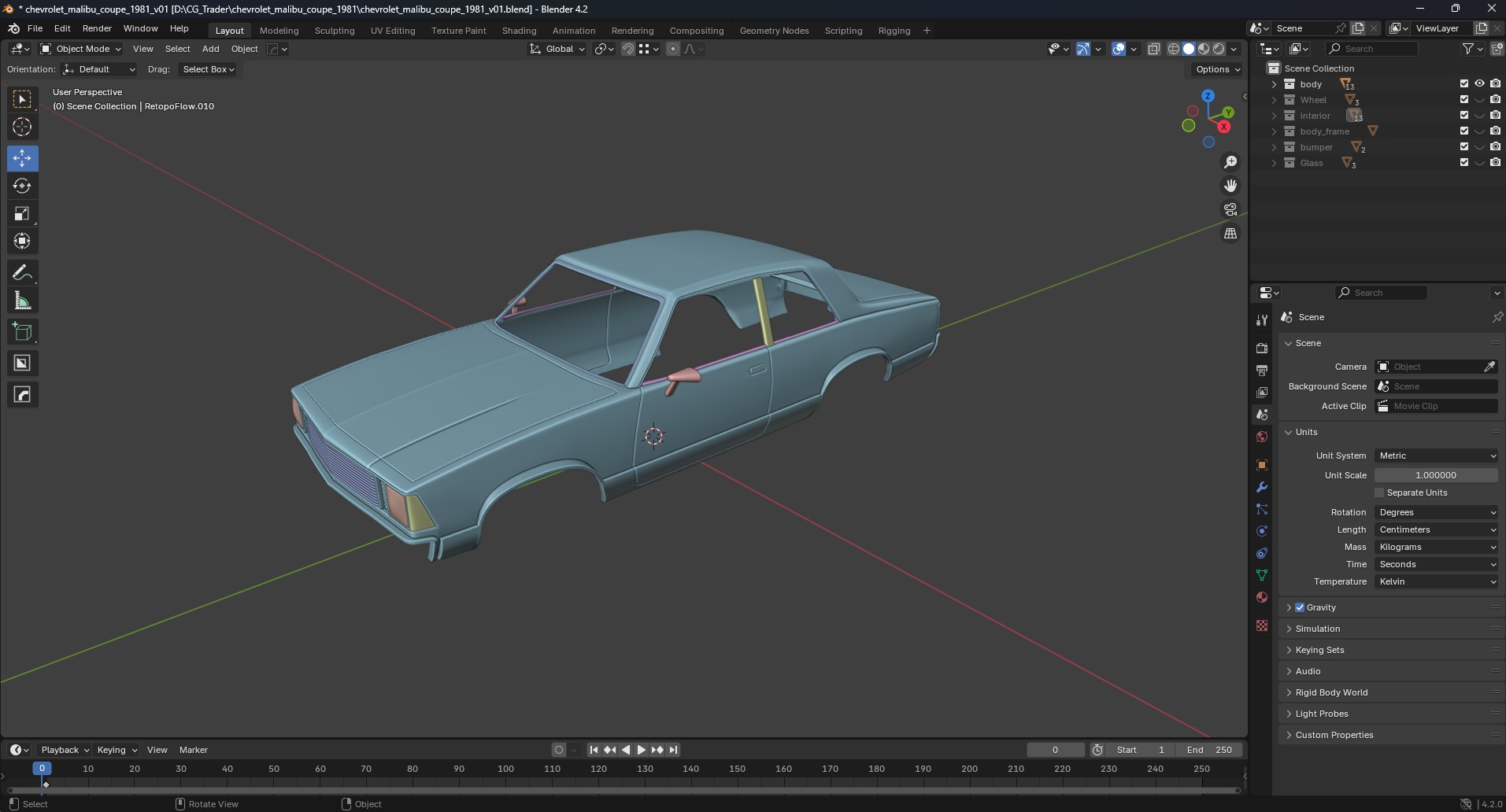The height and width of the screenshot is (812, 1506).
Task: Open the Keying popover in timeline
Action: [x=116, y=750]
